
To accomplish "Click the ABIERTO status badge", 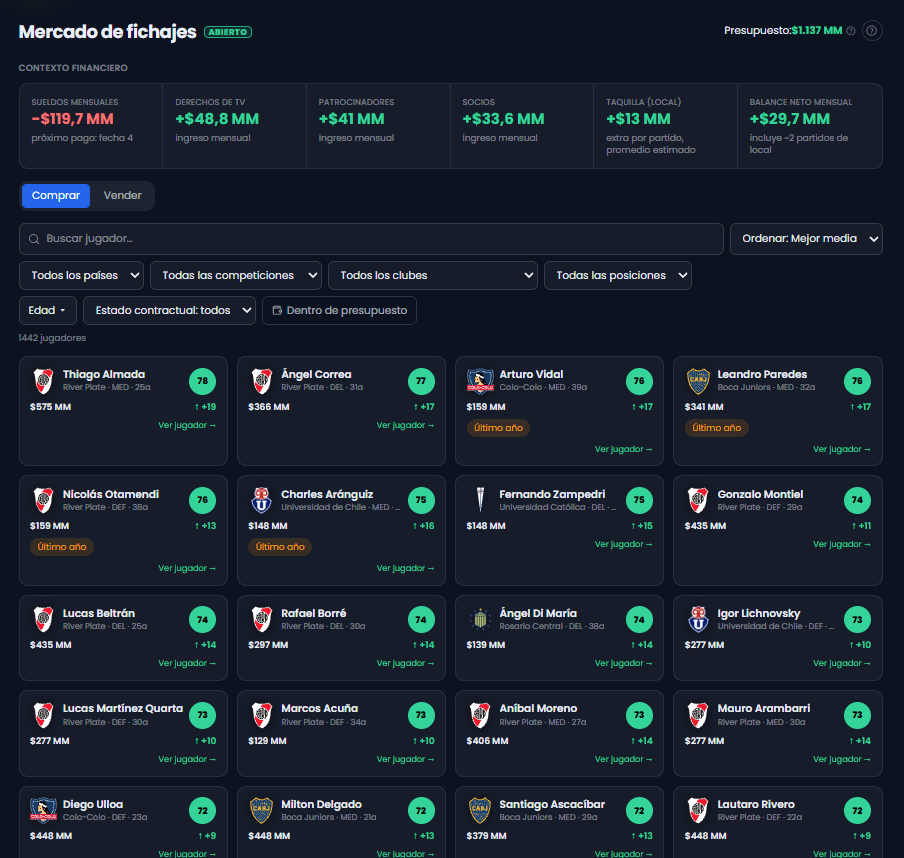I will coord(228,32).
